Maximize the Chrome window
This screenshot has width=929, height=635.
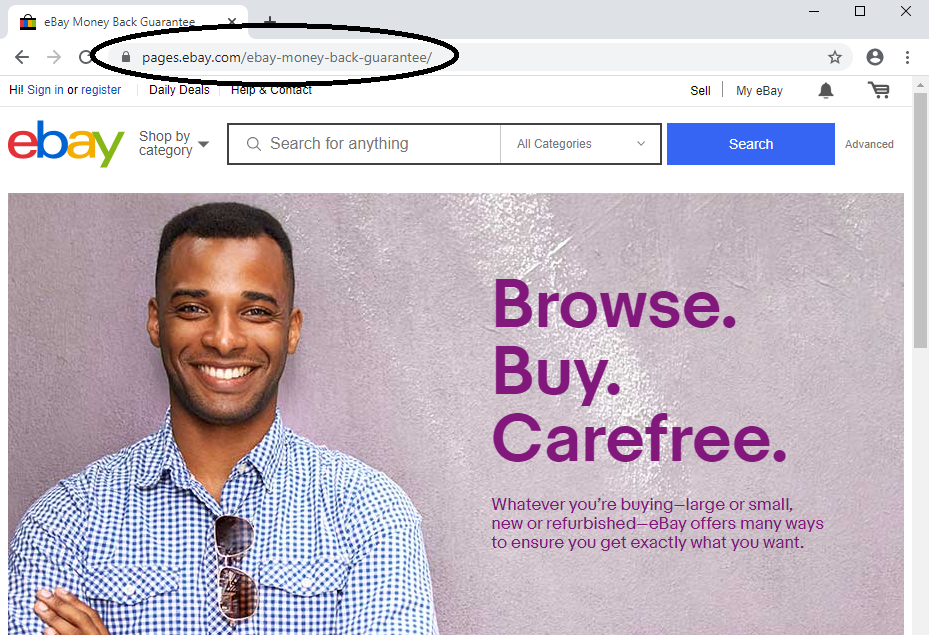(860, 11)
